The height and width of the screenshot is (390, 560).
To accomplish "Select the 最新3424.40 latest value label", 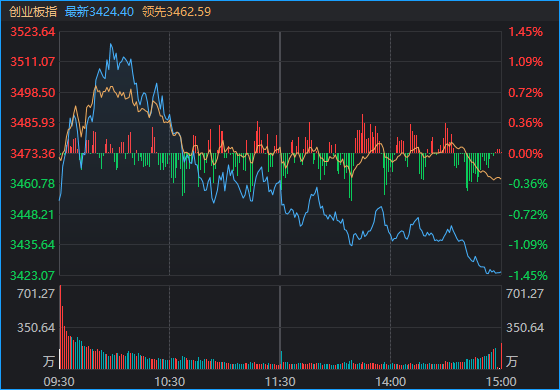I will tap(99, 12).
